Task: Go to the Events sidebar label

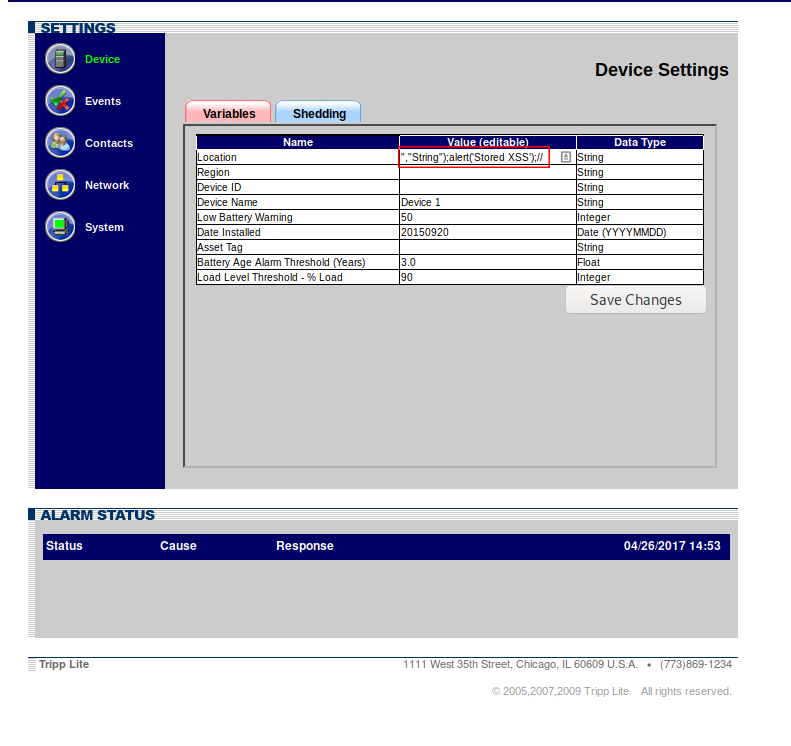Action: (103, 101)
